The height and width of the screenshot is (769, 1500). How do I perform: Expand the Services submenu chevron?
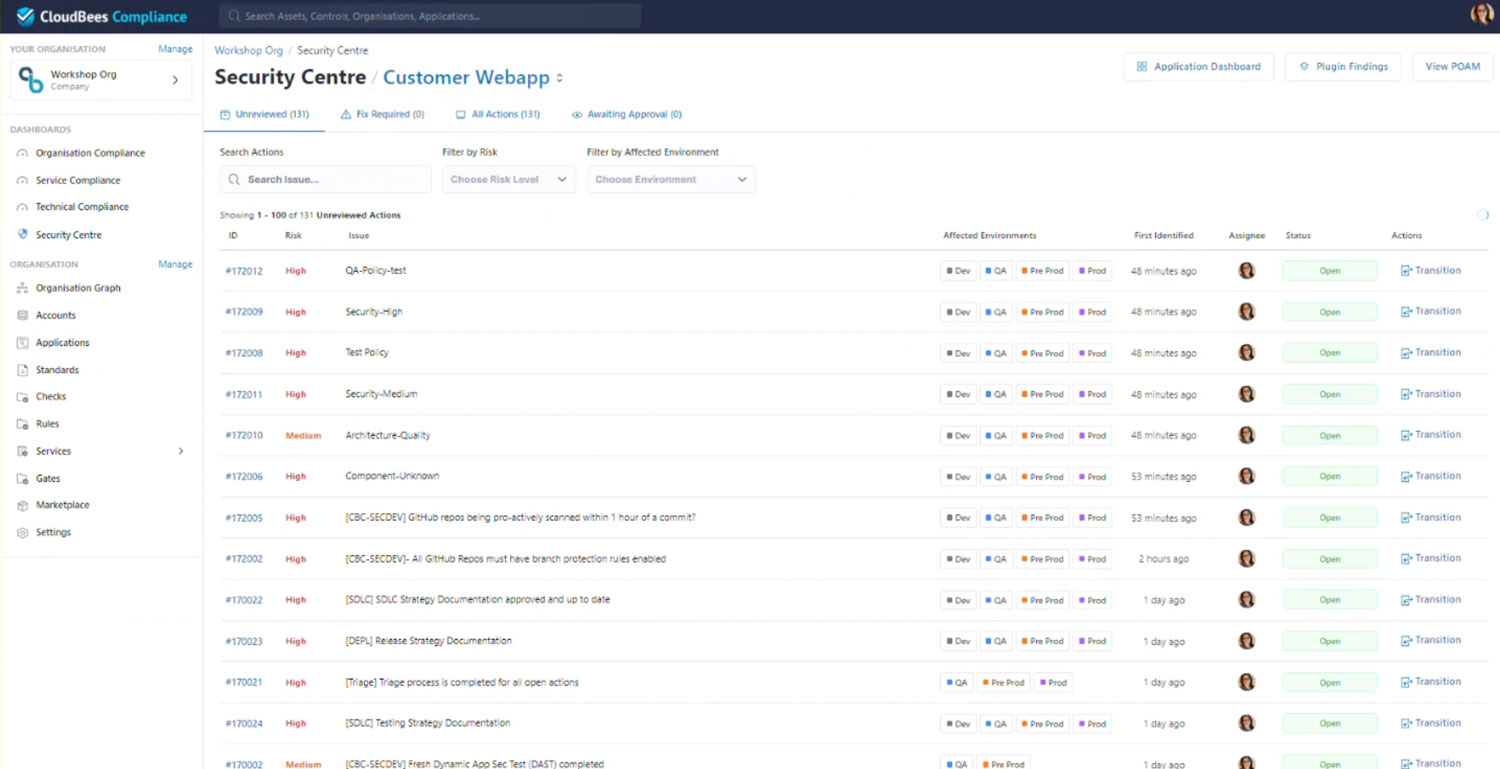(x=181, y=451)
